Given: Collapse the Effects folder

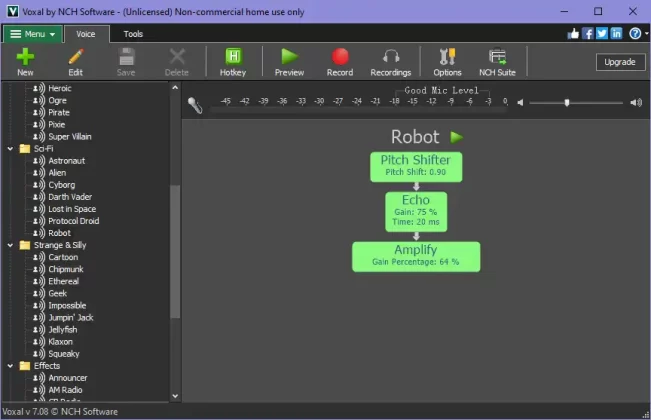Looking at the screenshot, I should [x=10, y=366].
